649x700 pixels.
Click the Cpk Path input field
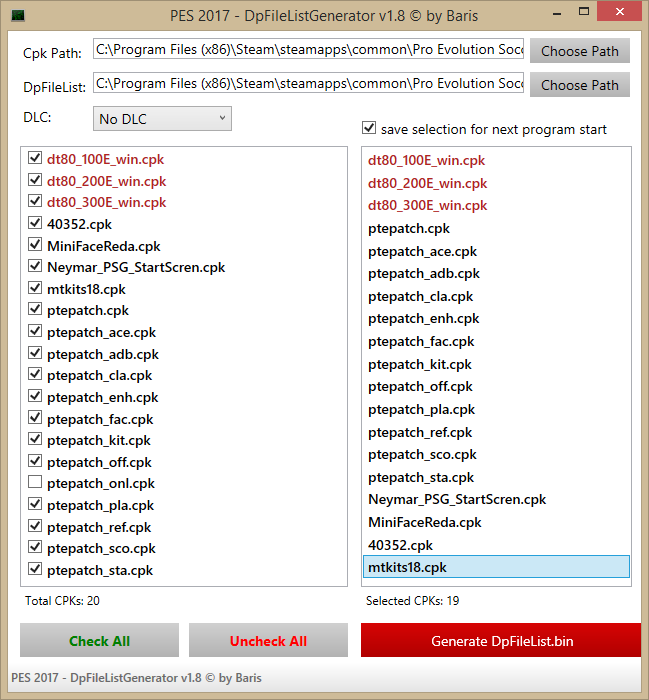pos(308,49)
